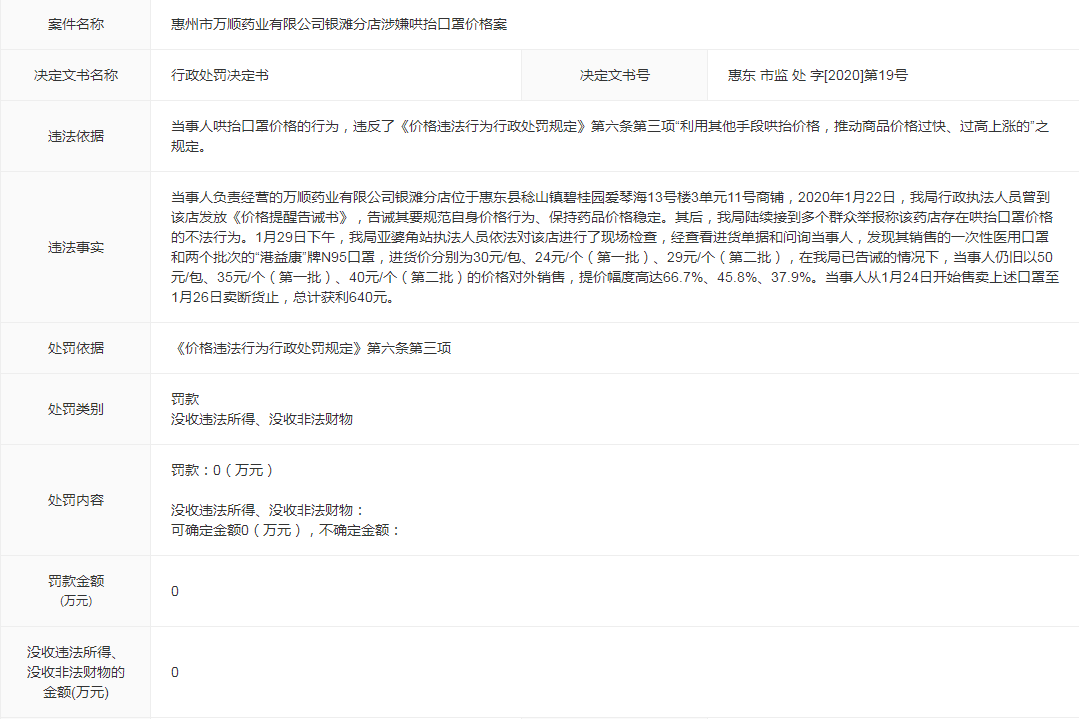Click the value 0 in the 罚款金额 row
The width and height of the screenshot is (1079, 719).
tap(175, 591)
